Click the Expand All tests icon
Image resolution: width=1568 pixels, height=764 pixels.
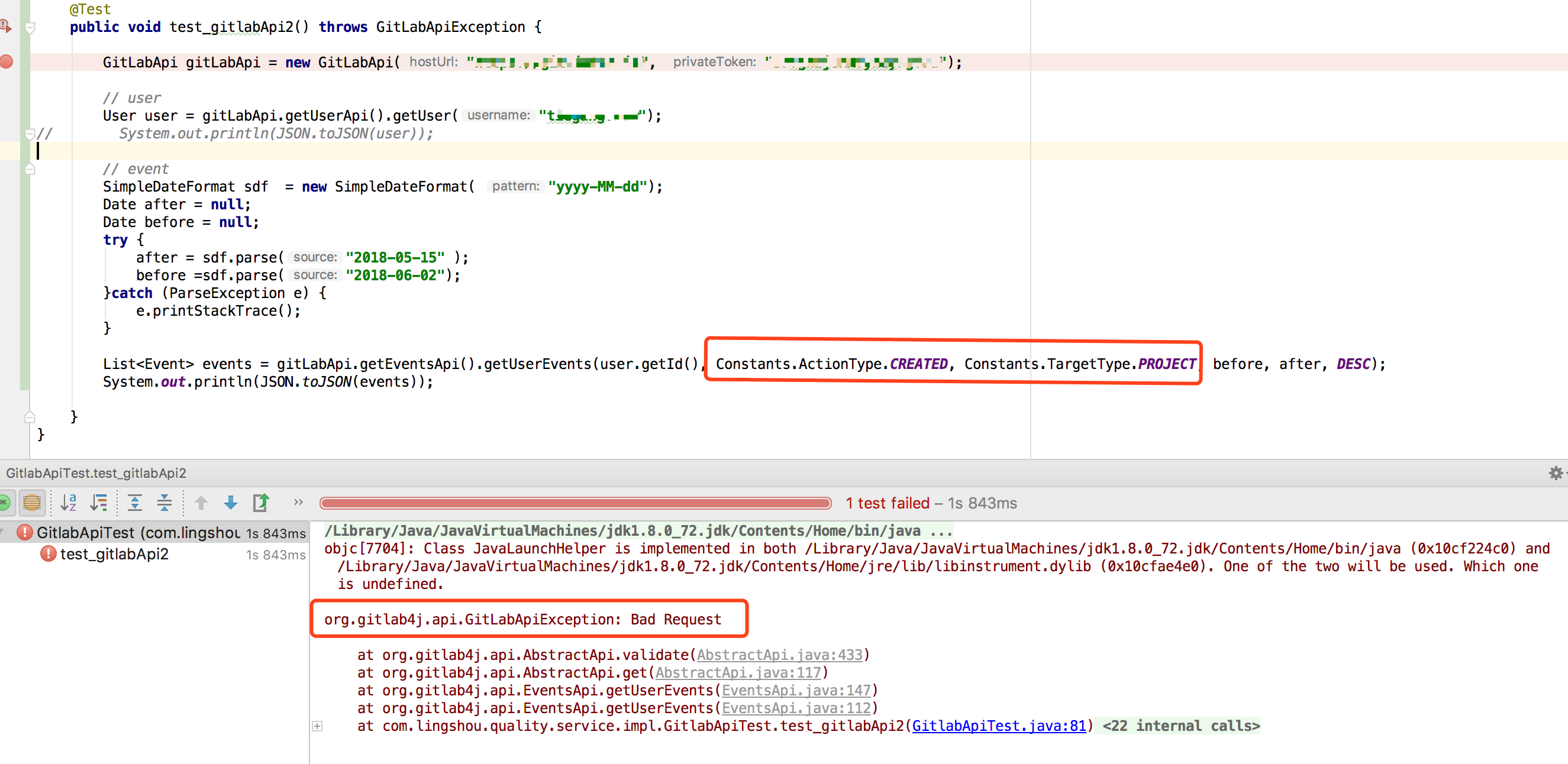click(x=134, y=503)
